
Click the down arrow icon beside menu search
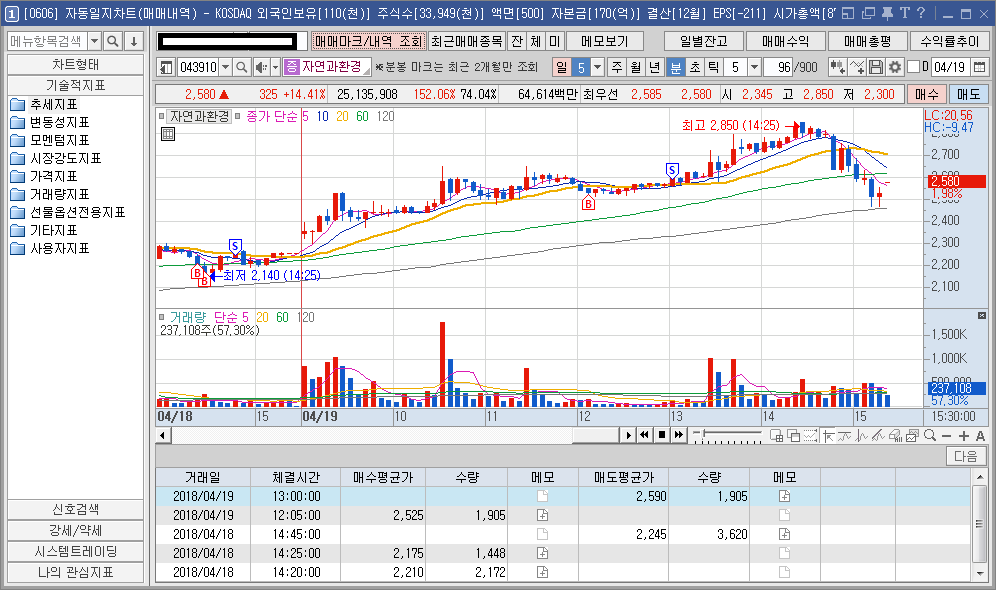(134, 41)
